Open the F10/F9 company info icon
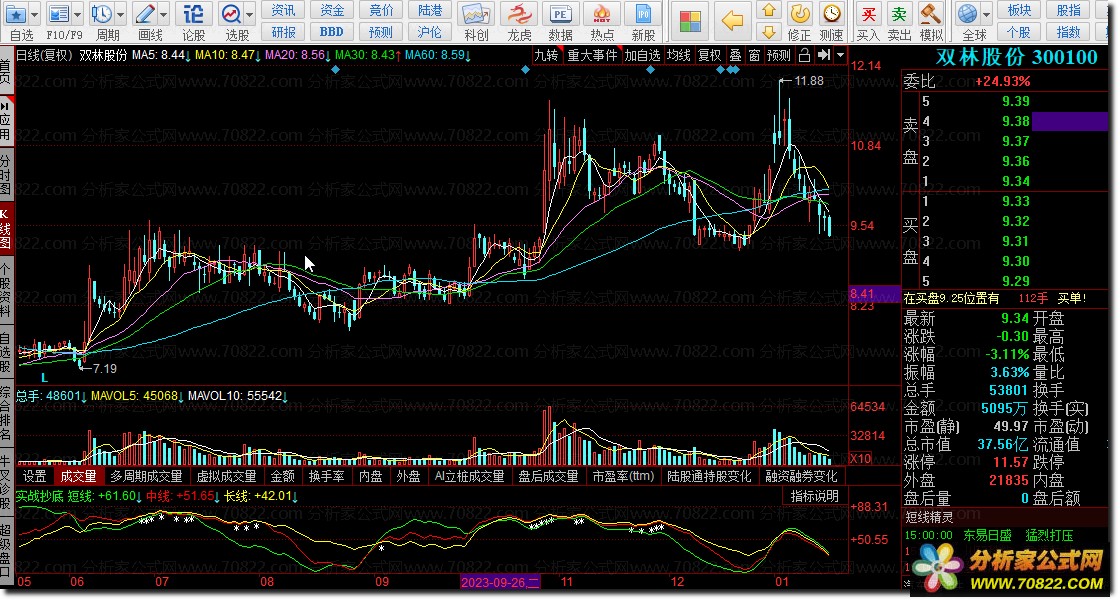 pyautogui.click(x=59, y=14)
